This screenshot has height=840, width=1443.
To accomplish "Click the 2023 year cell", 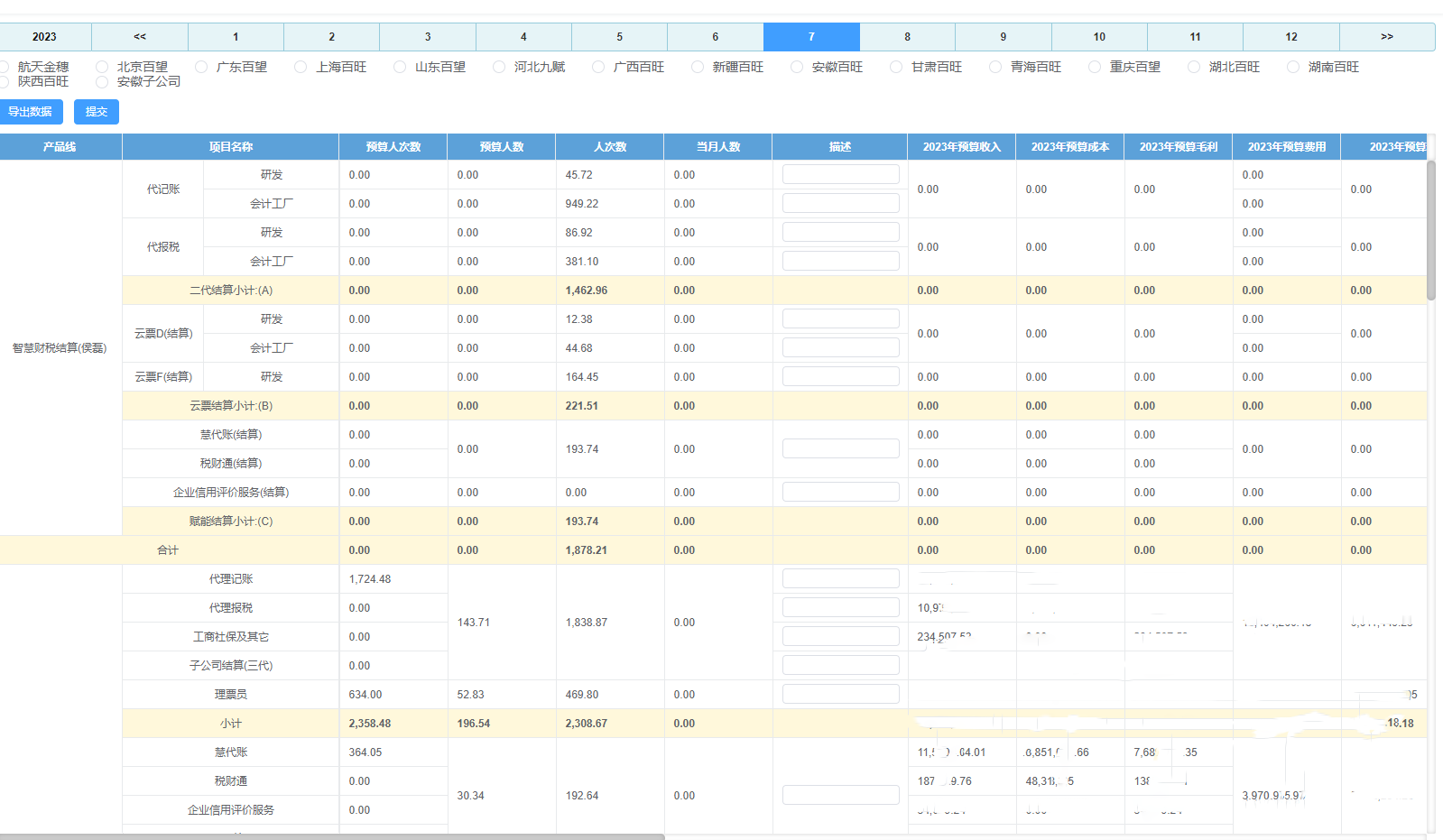I will tap(44, 37).
